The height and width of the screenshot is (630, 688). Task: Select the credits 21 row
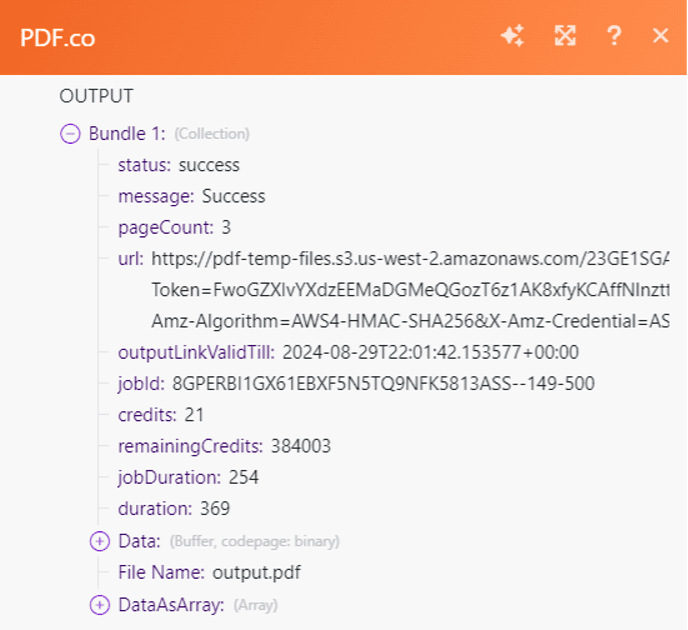(161, 415)
